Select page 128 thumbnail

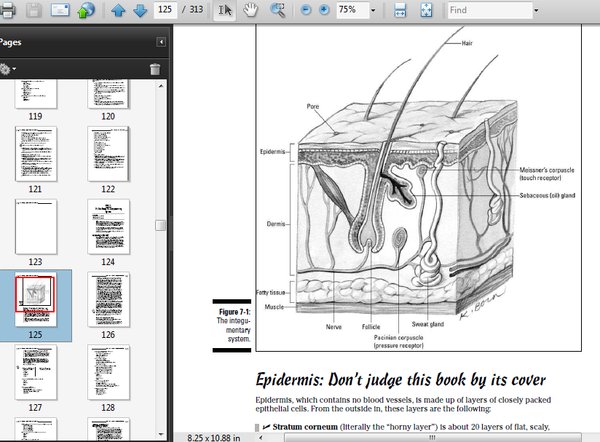pyautogui.click(x=108, y=372)
